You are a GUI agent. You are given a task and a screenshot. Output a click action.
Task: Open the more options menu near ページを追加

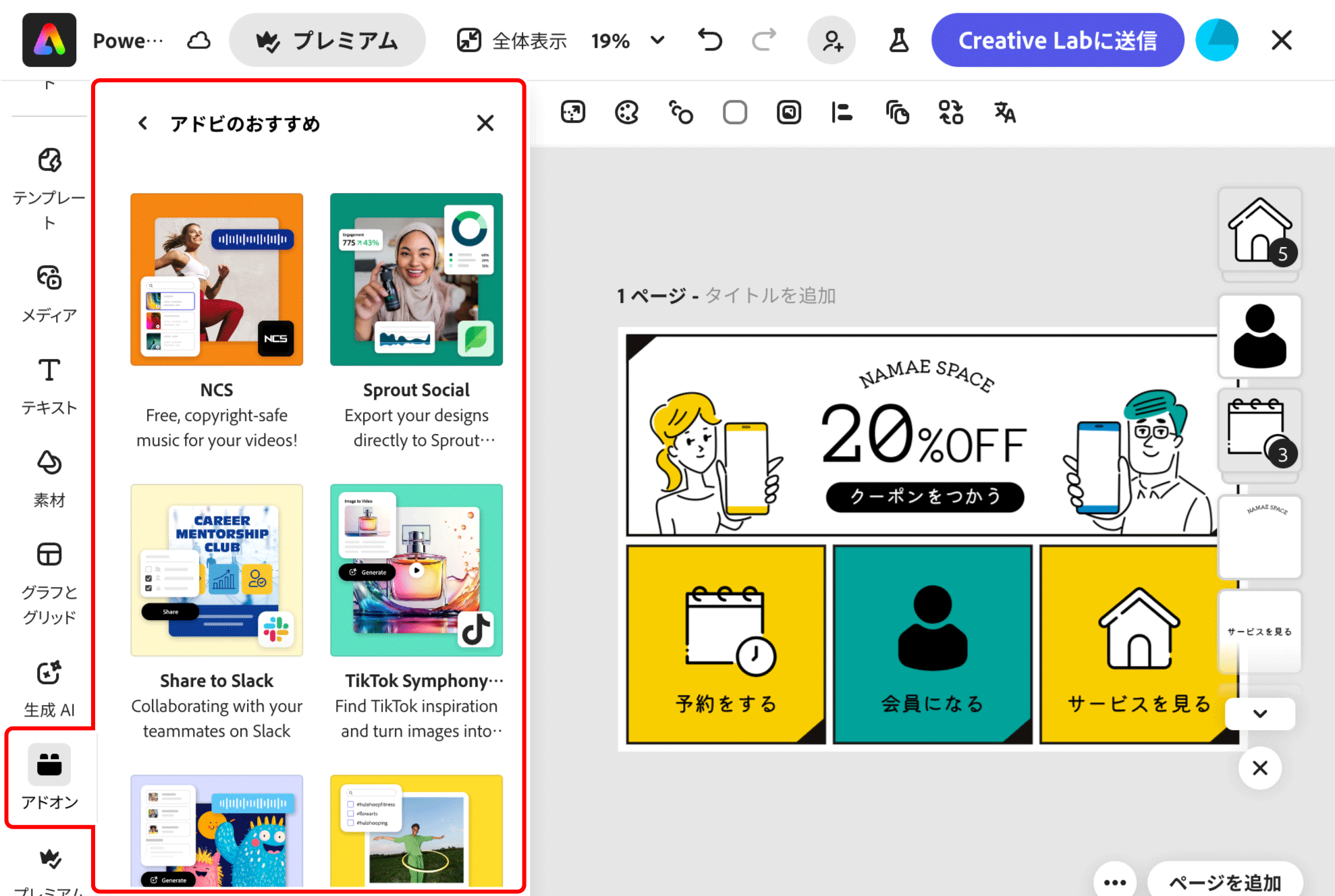[1114, 882]
